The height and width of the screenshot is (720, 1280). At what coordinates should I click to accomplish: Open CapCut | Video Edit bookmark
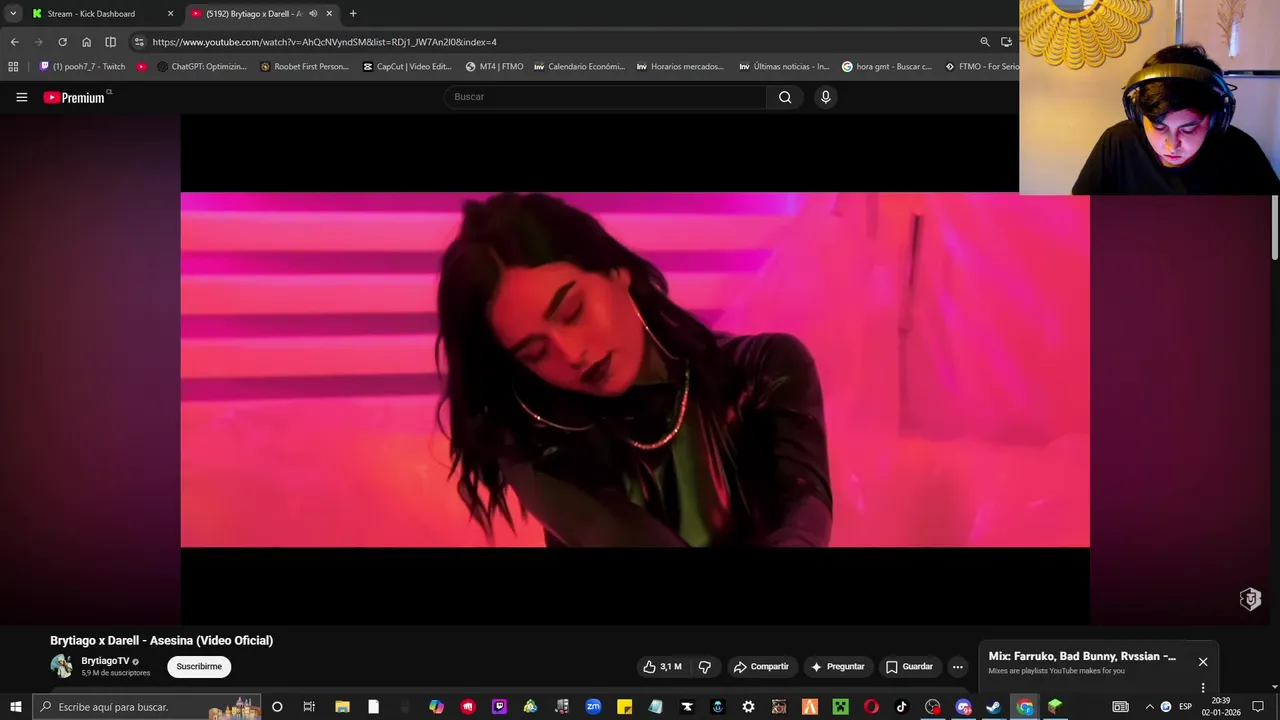coord(407,67)
